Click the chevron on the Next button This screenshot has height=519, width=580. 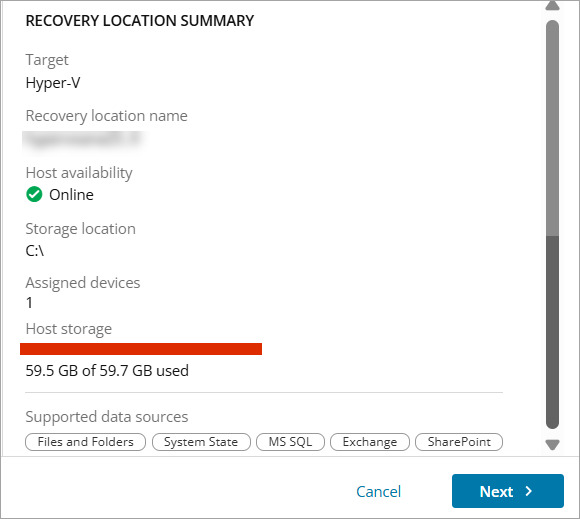point(529,491)
